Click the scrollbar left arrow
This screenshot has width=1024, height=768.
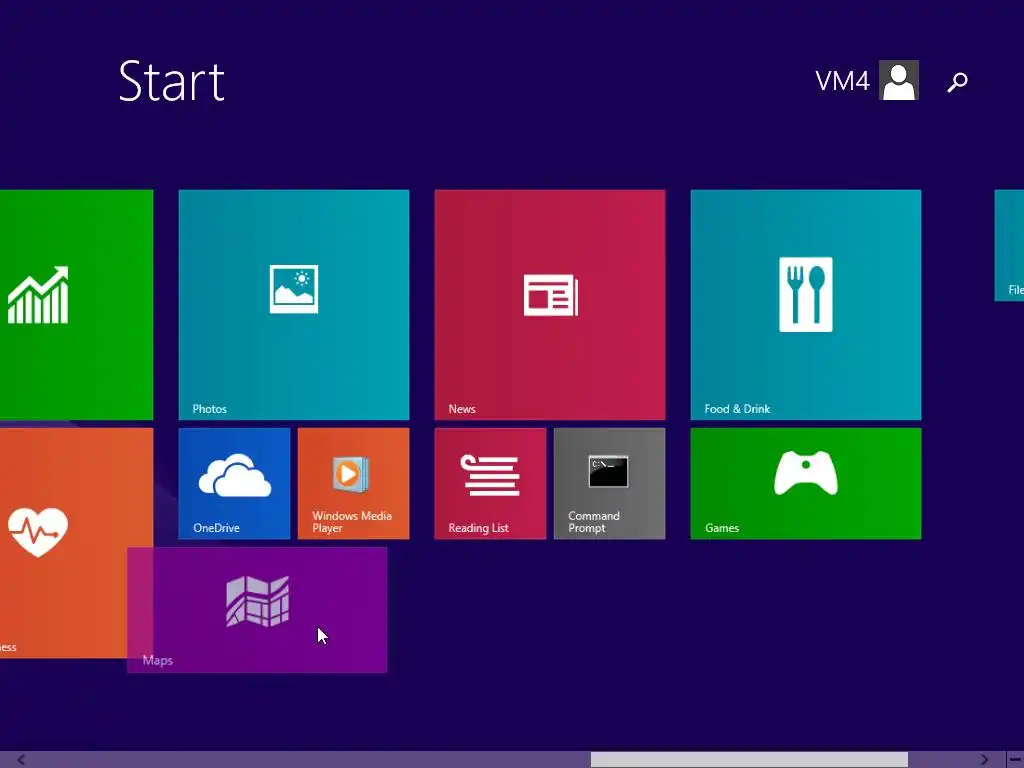(x=21, y=760)
